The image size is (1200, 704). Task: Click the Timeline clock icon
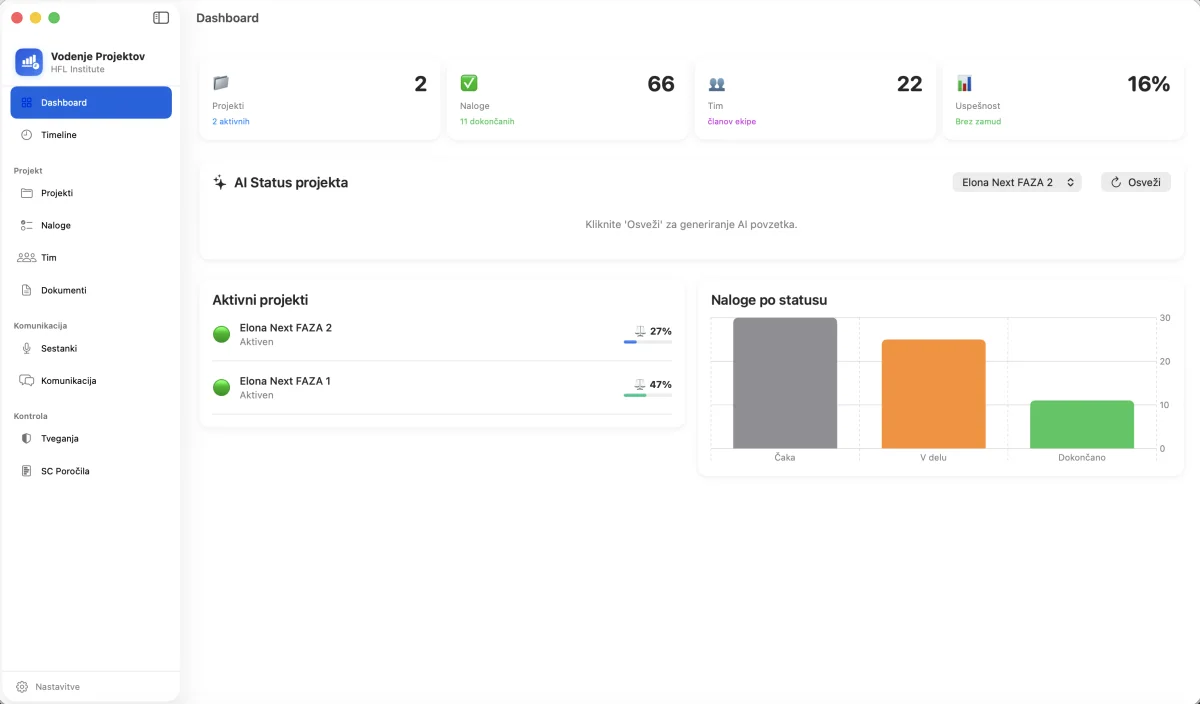pos(26,135)
